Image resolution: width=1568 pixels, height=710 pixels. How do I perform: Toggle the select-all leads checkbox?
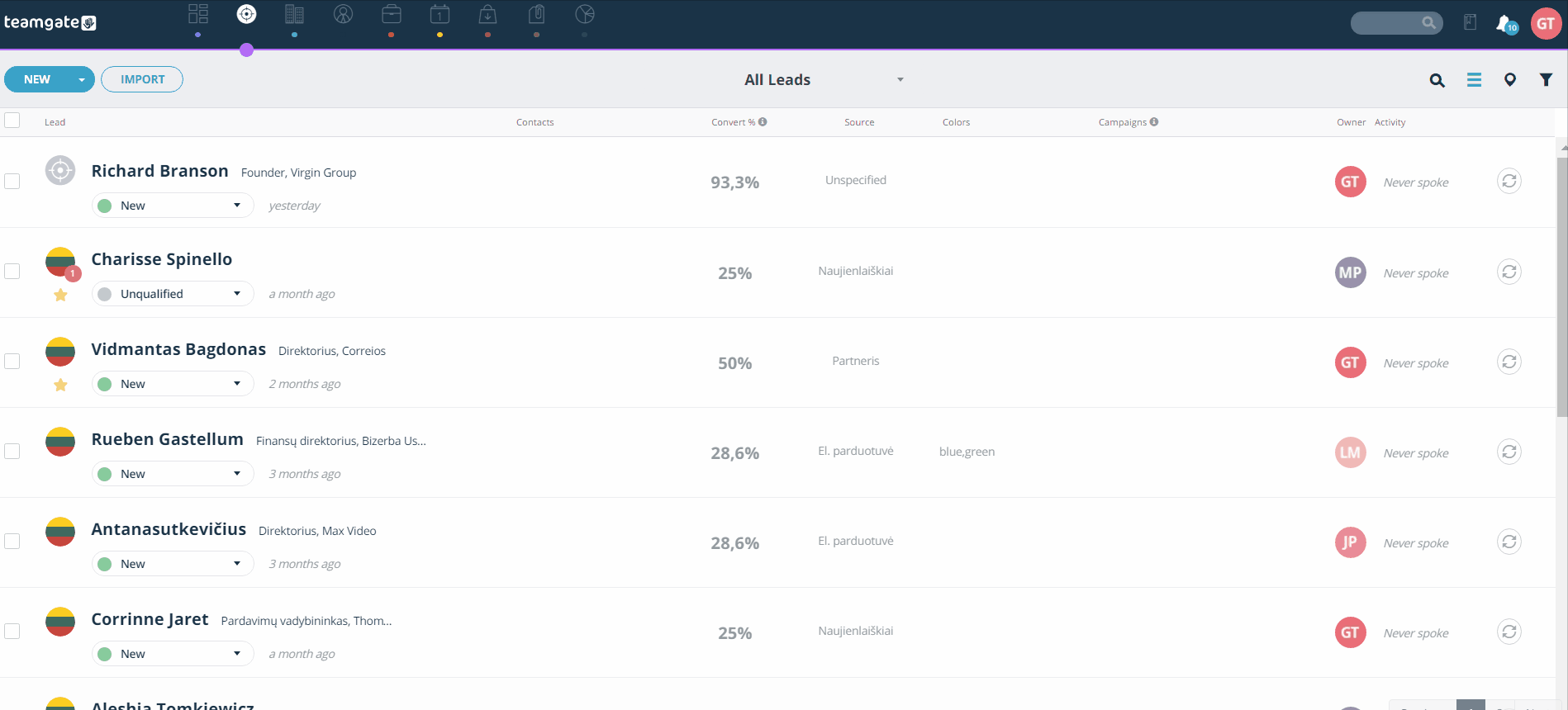pos(12,121)
